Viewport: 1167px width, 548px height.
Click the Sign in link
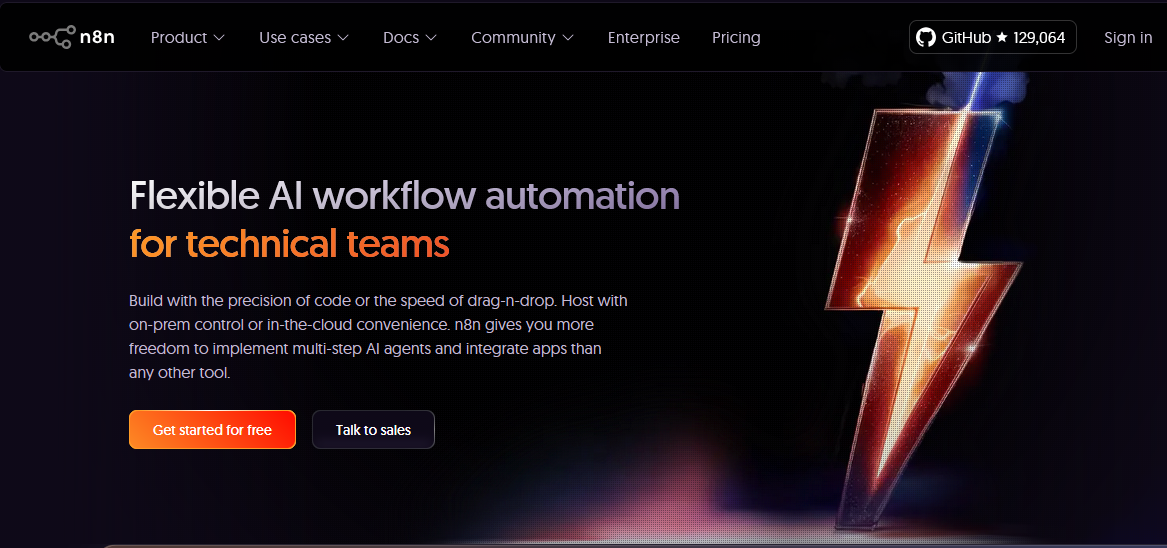click(x=1128, y=37)
